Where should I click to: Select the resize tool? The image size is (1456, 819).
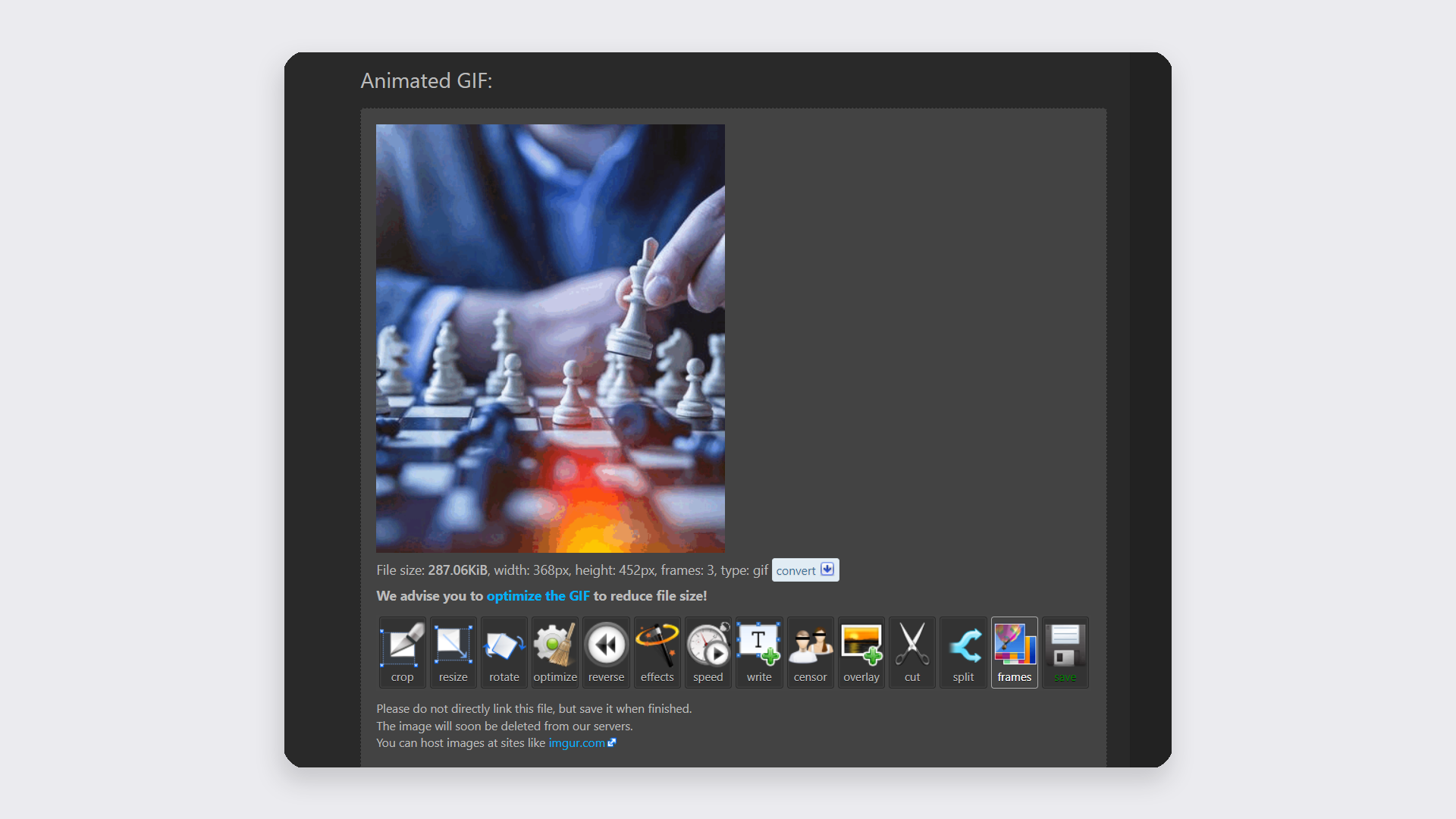(453, 651)
